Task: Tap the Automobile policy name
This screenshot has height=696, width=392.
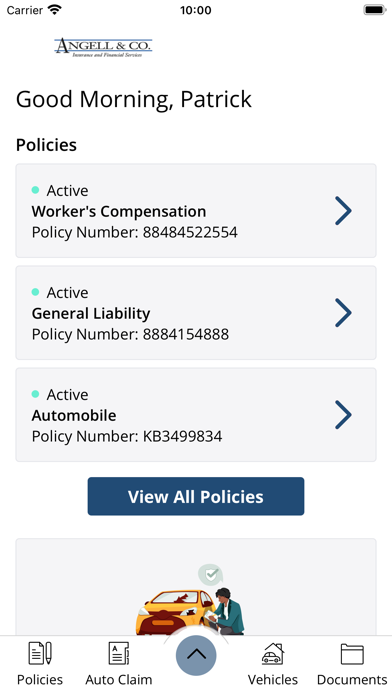Action: coord(74,415)
